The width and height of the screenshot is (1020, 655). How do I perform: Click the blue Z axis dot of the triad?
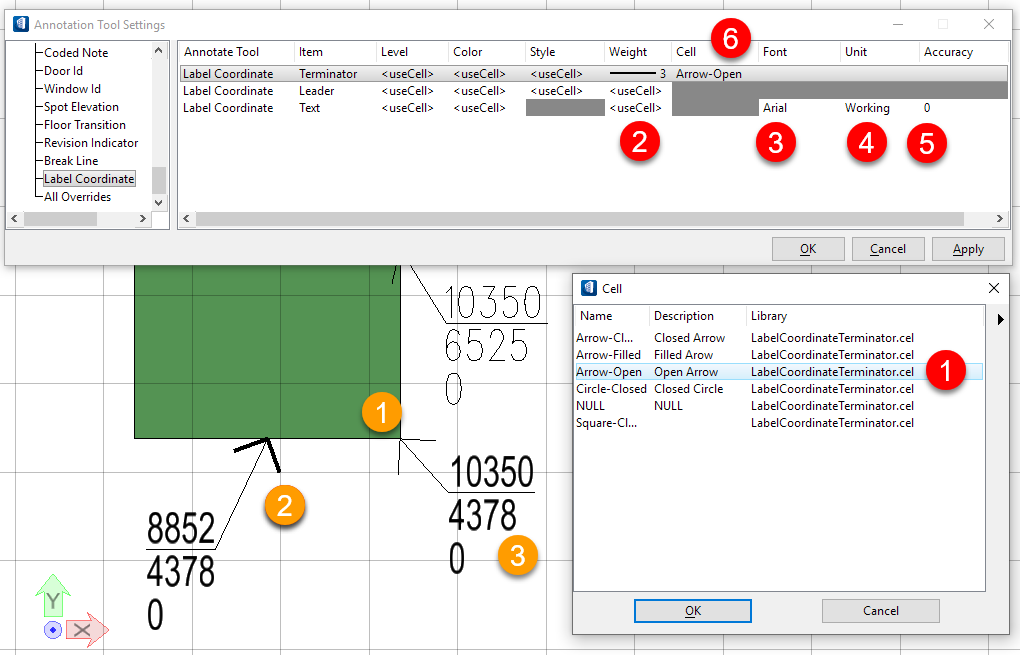coord(53,630)
